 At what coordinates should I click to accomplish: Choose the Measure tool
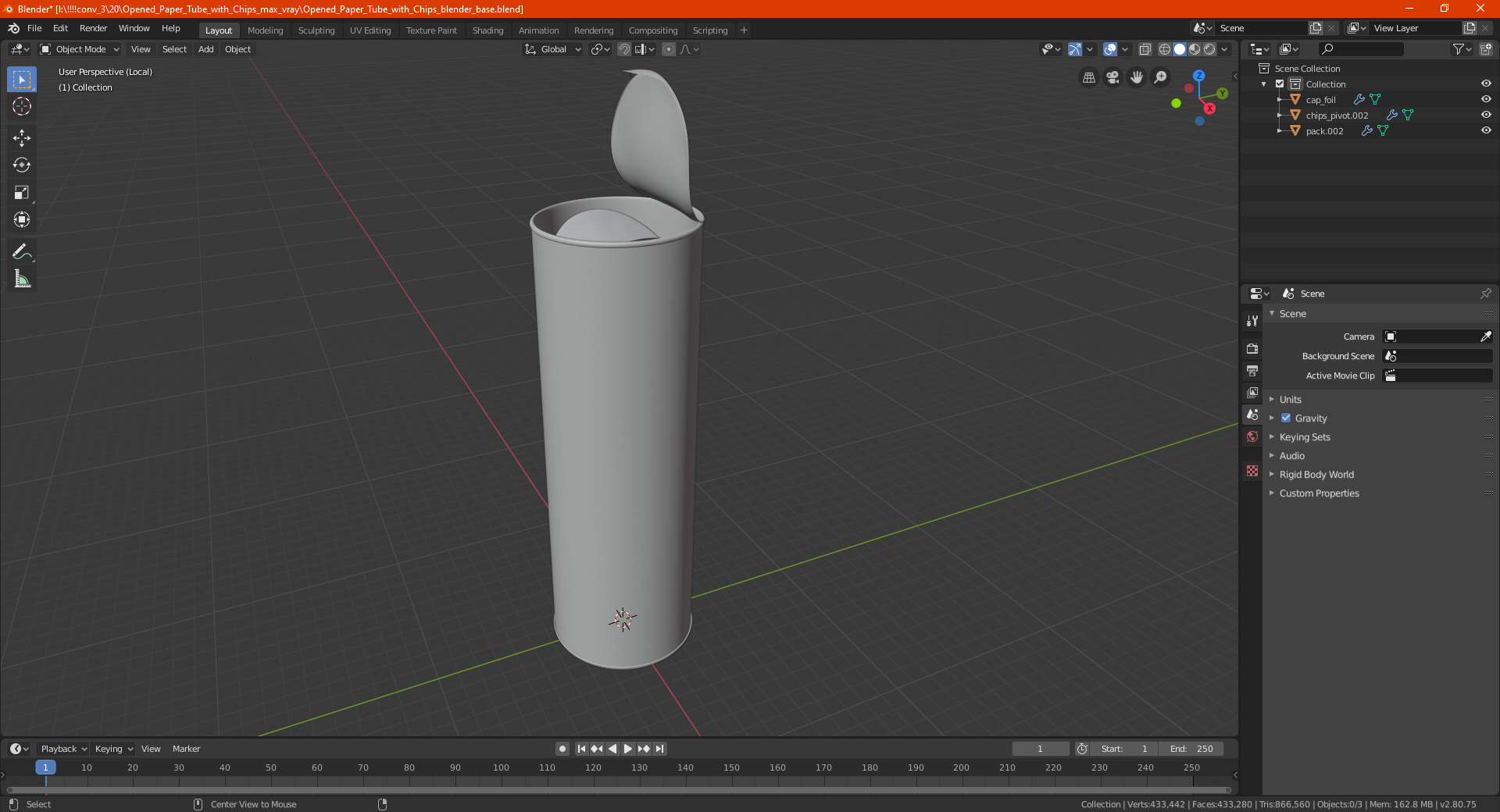(22, 279)
